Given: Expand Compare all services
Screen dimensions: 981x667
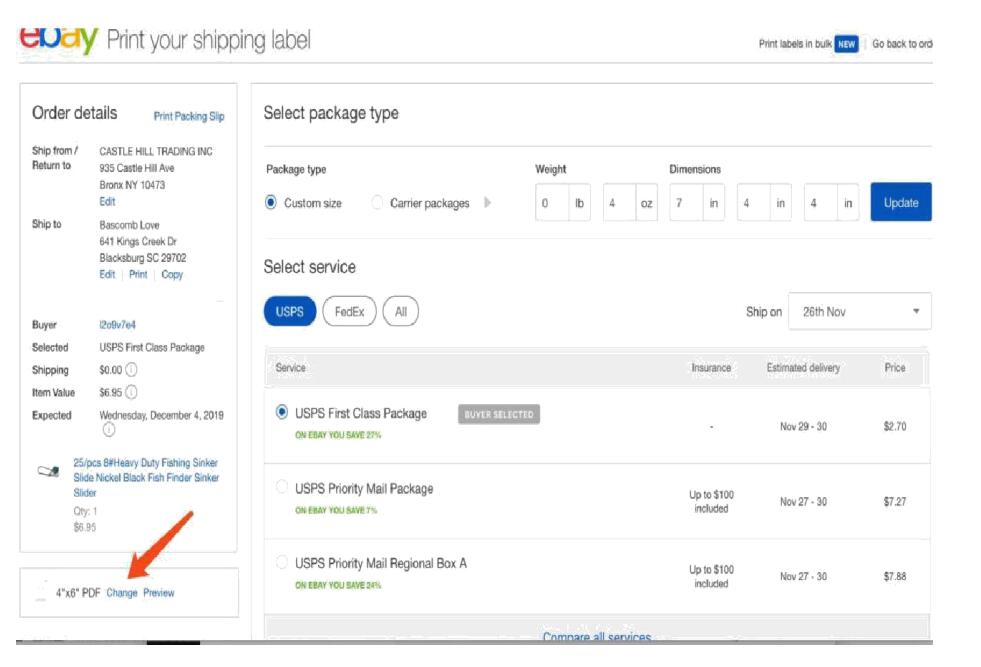Looking at the screenshot, I should (596, 637).
